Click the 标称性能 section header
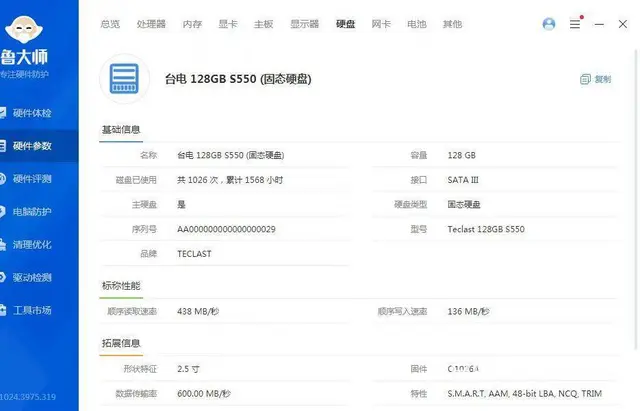 [x=121, y=286]
